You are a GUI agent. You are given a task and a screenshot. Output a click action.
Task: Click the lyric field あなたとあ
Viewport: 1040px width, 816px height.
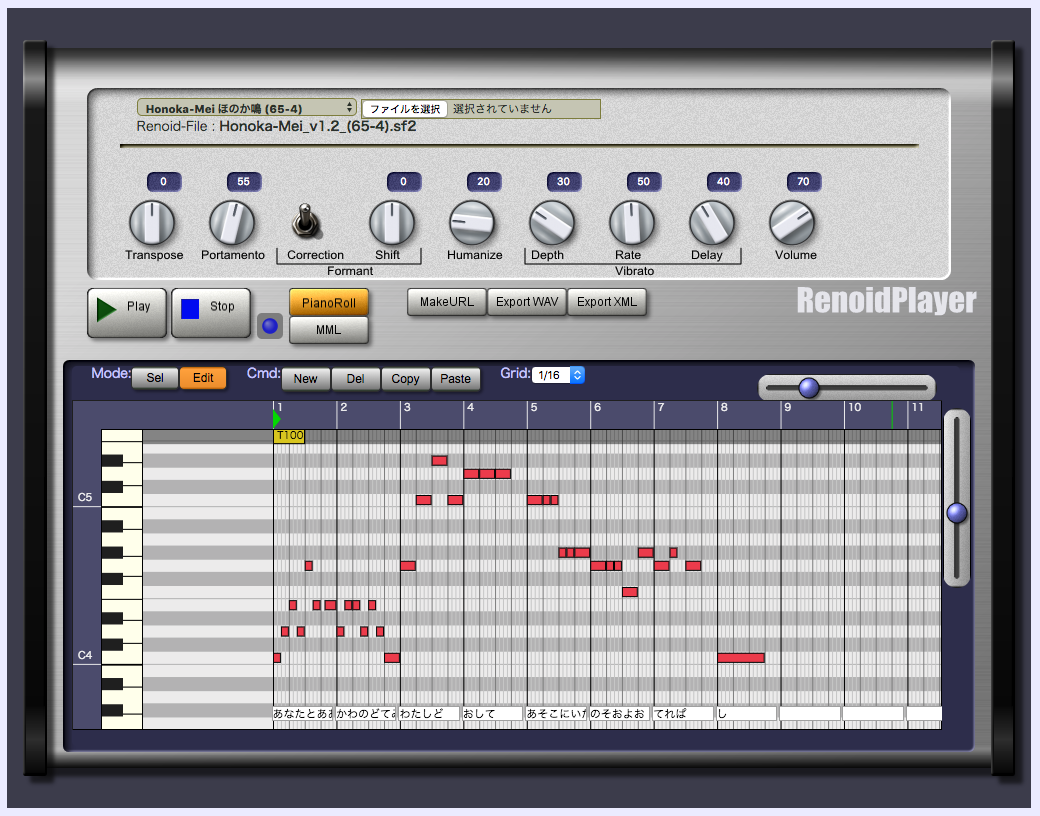click(x=304, y=714)
